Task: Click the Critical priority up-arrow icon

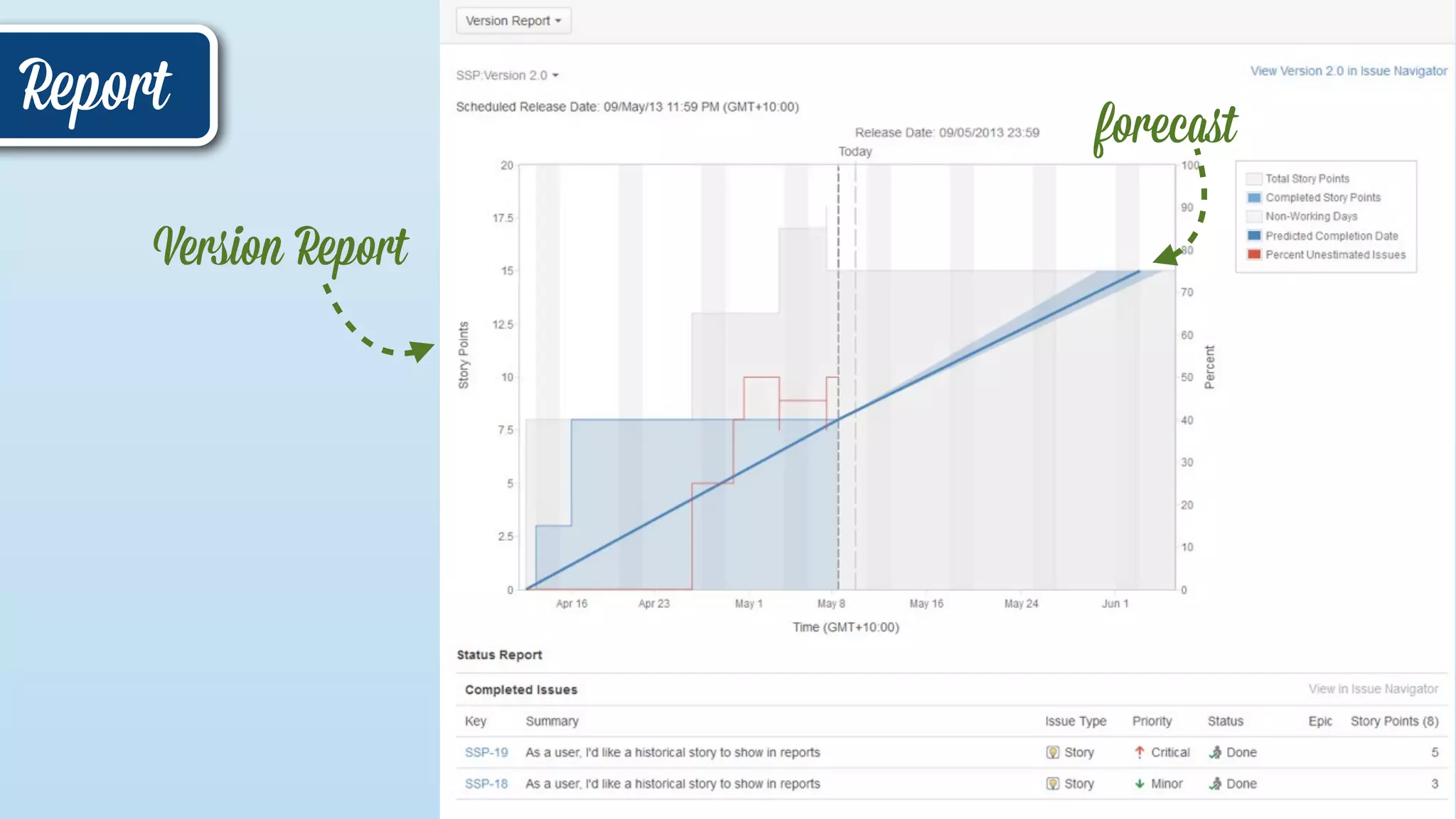Action: pyautogui.click(x=1140, y=752)
